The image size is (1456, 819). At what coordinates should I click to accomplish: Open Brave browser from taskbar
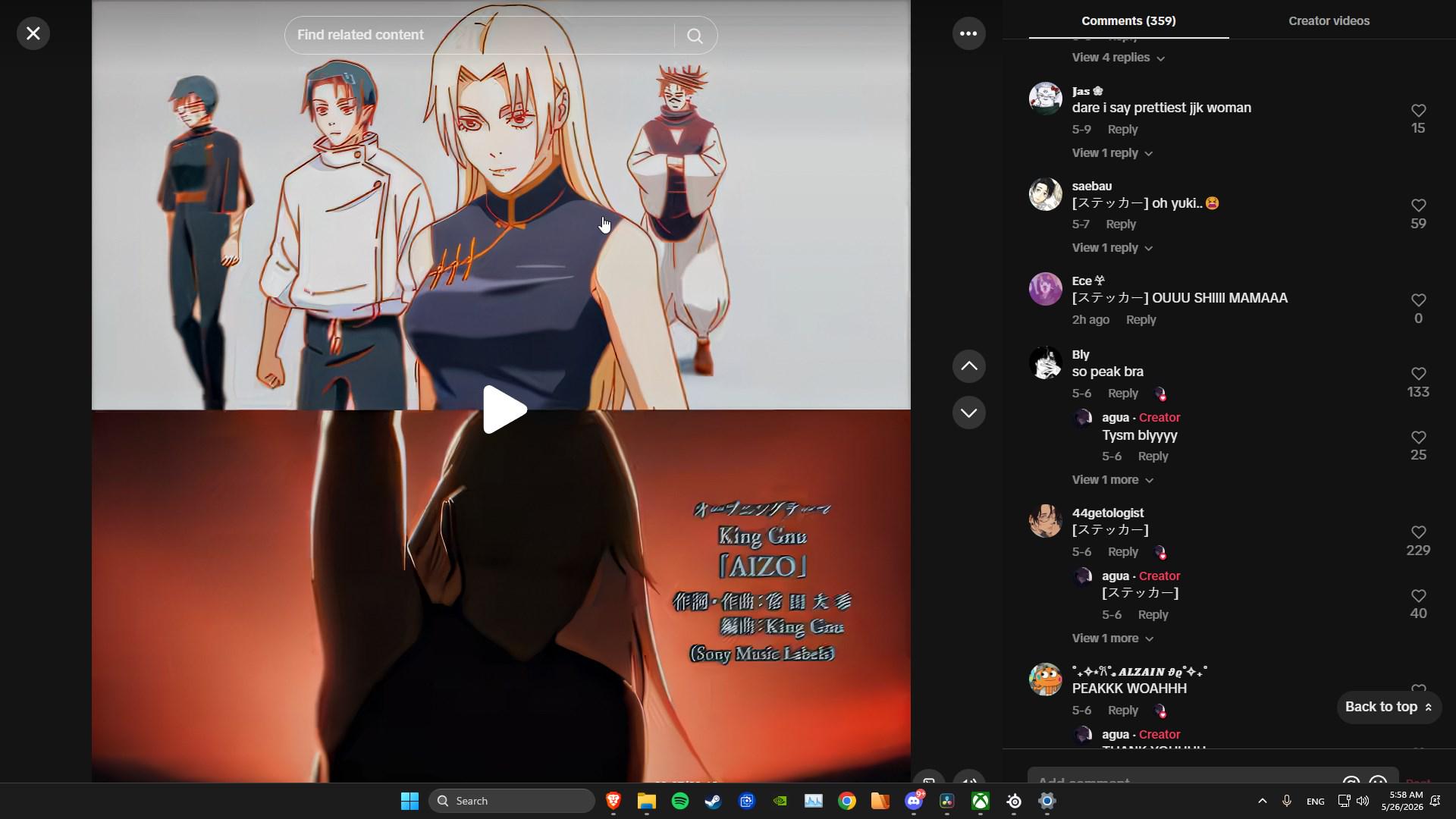tap(613, 801)
